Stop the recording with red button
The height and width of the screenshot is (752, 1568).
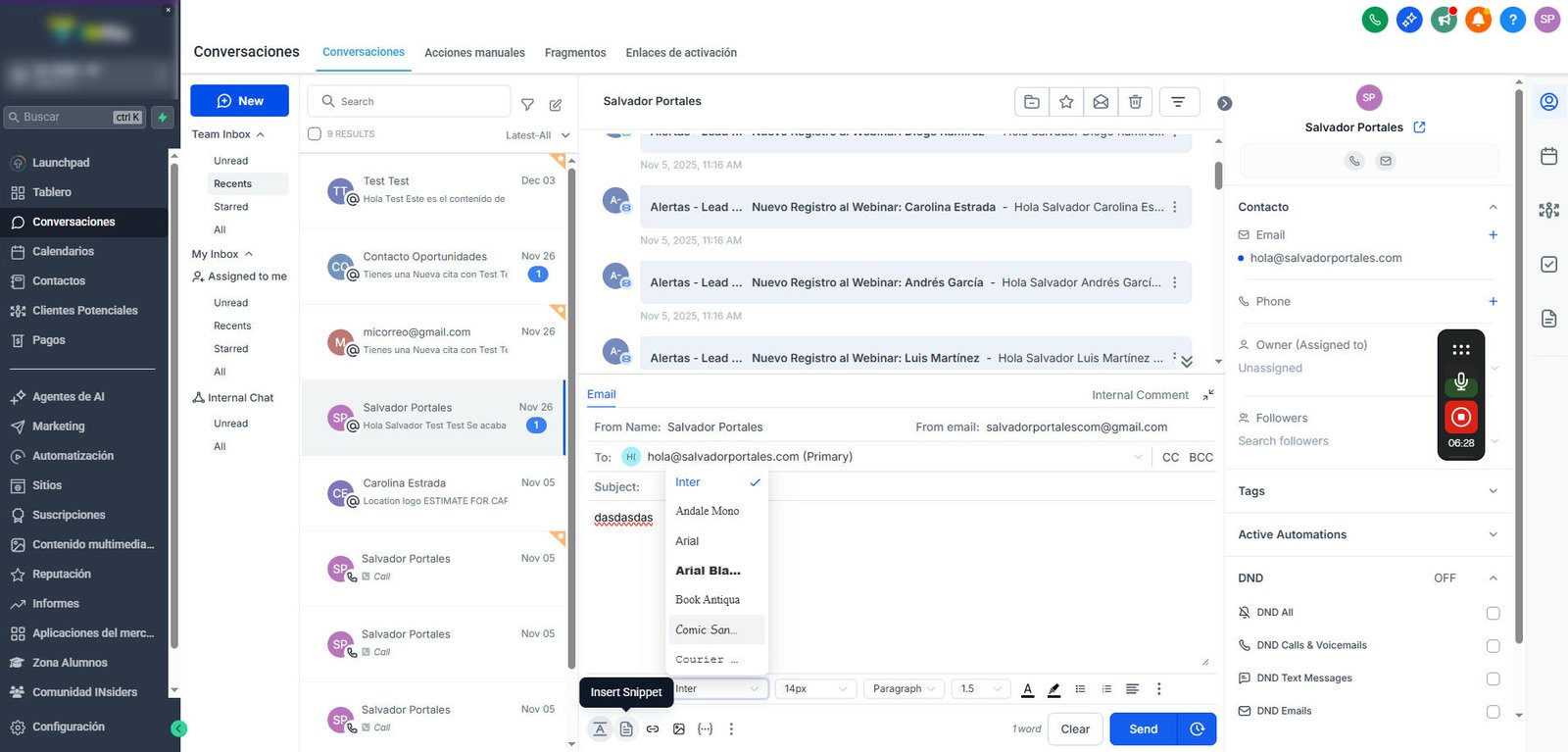coord(1461,417)
